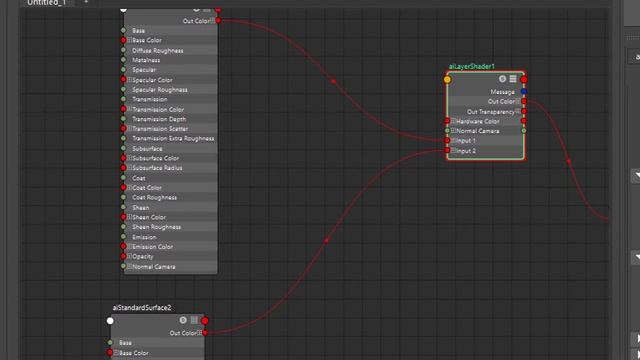Image resolution: width=640 pixels, height=360 pixels.
Task: Click the Coat Roughness attribute label
Action: point(154,197)
